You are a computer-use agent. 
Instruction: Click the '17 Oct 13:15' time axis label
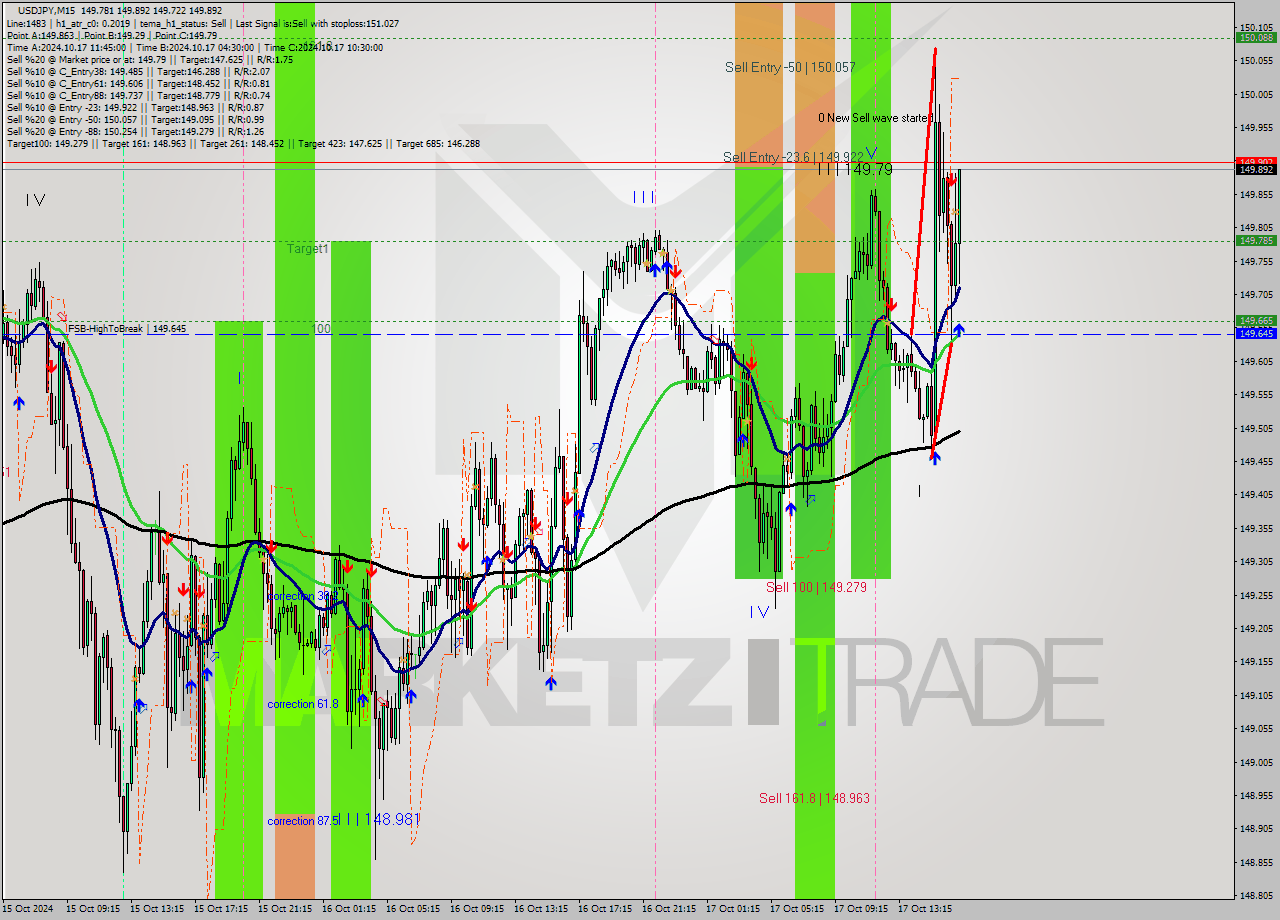(925, 909)
